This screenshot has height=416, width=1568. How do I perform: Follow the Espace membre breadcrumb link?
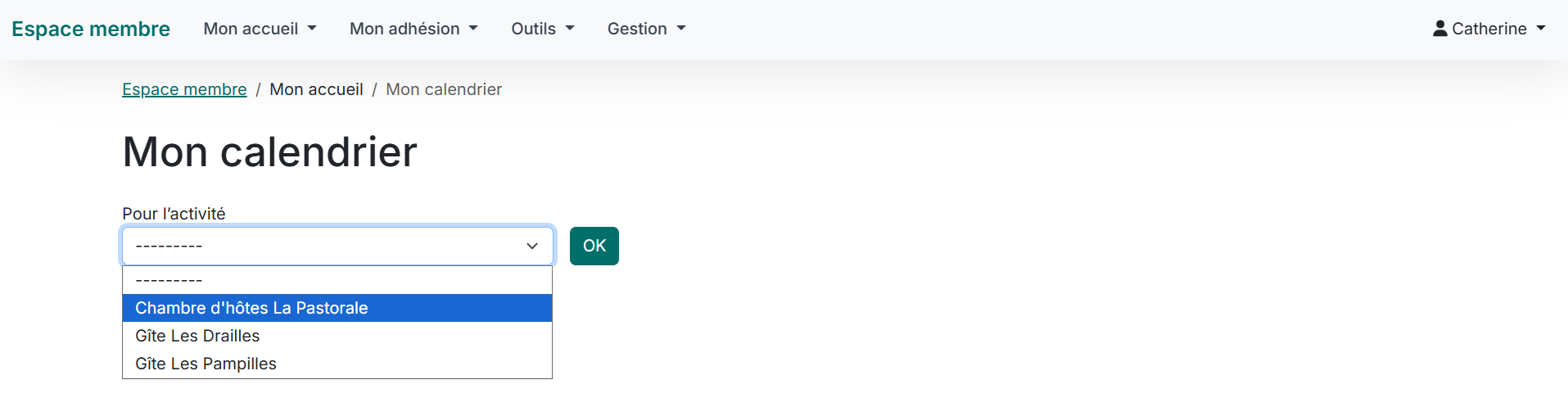184,89
